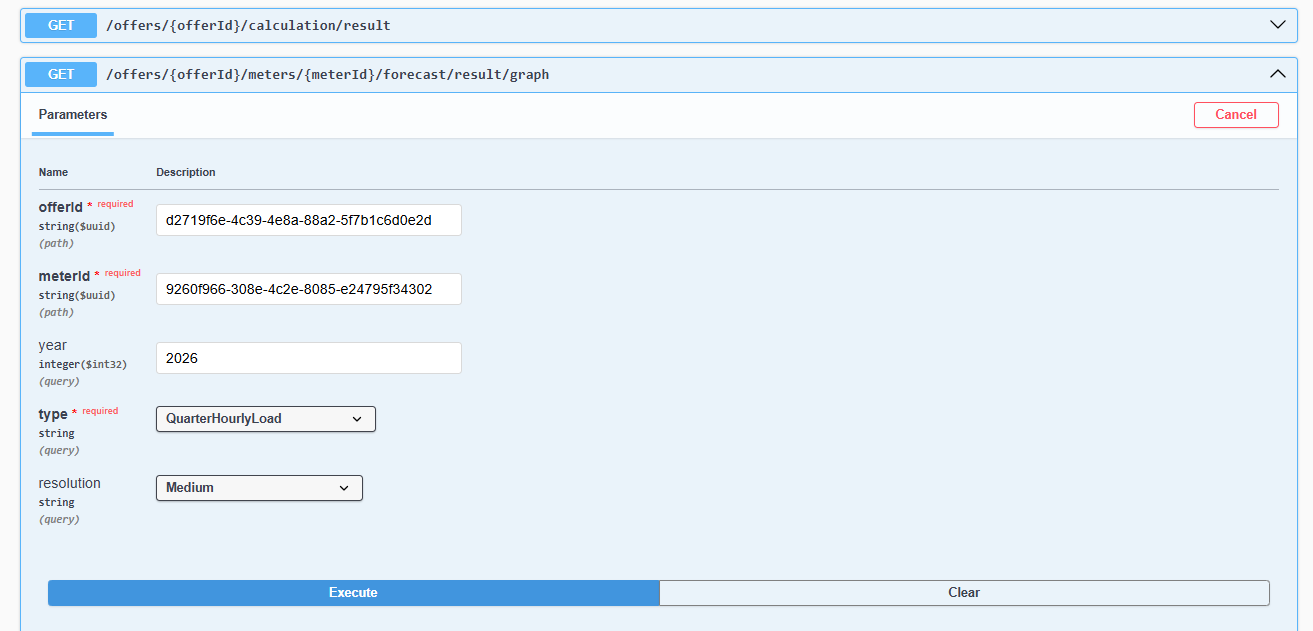Viewport: 1313px width, 631px height.
Task: Expand the calculation/result endpoint chevron
Action: pyautogui.click(x=1277, y=25)
